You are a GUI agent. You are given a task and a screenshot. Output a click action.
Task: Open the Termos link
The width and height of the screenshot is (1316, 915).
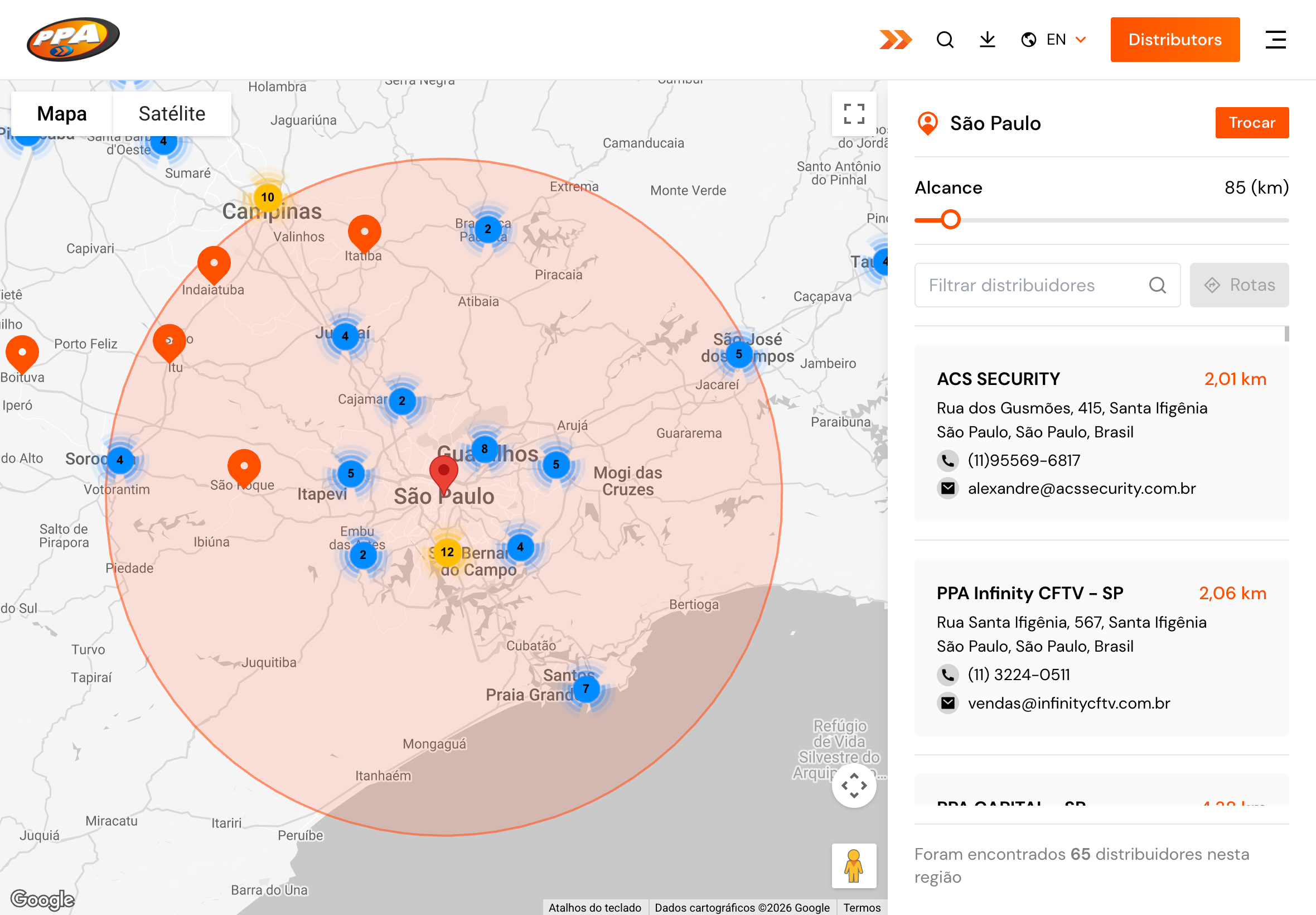point(862,907)
